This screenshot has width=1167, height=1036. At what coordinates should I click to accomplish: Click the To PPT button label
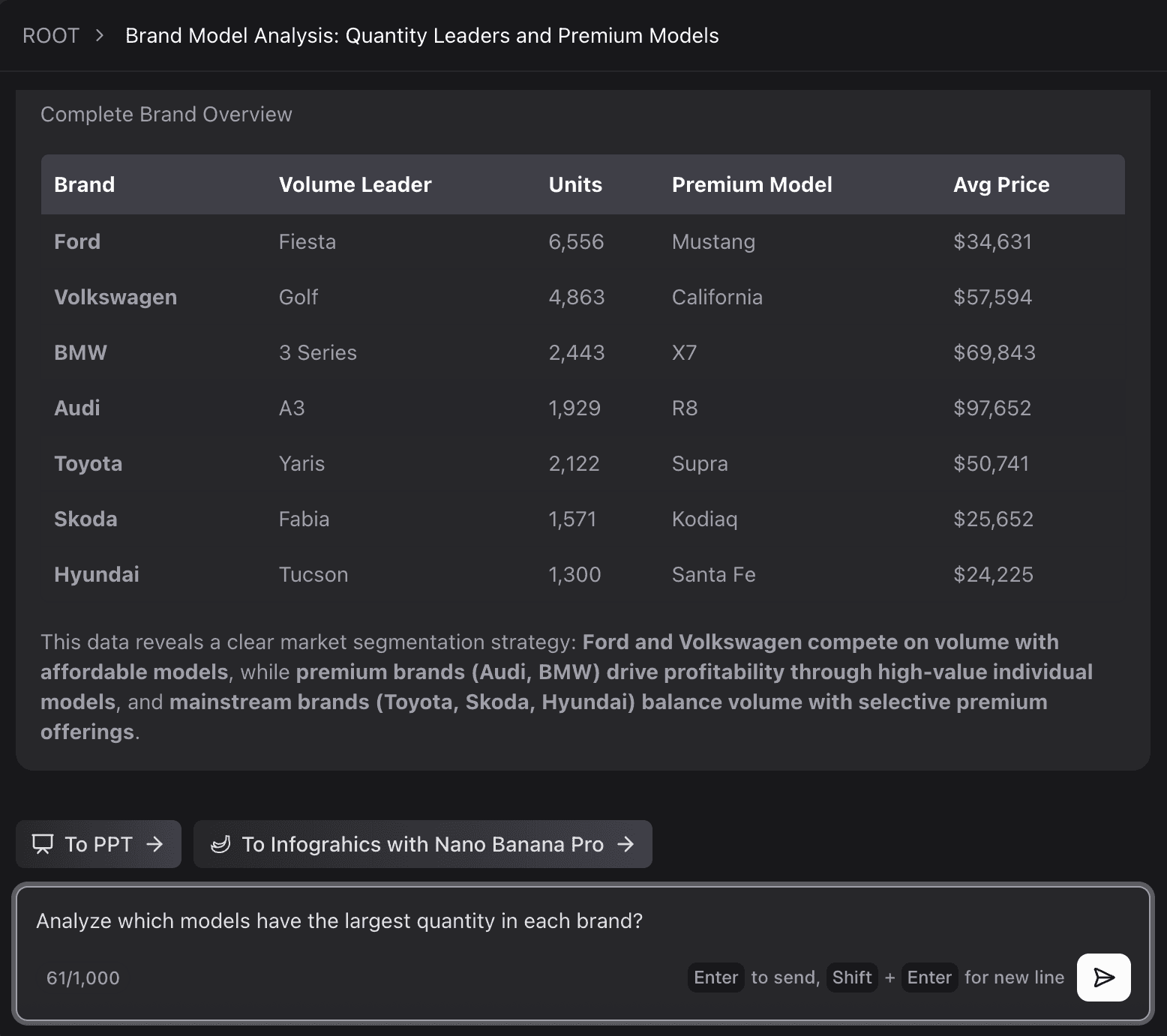pyautogui.click(x=98, y=844)
